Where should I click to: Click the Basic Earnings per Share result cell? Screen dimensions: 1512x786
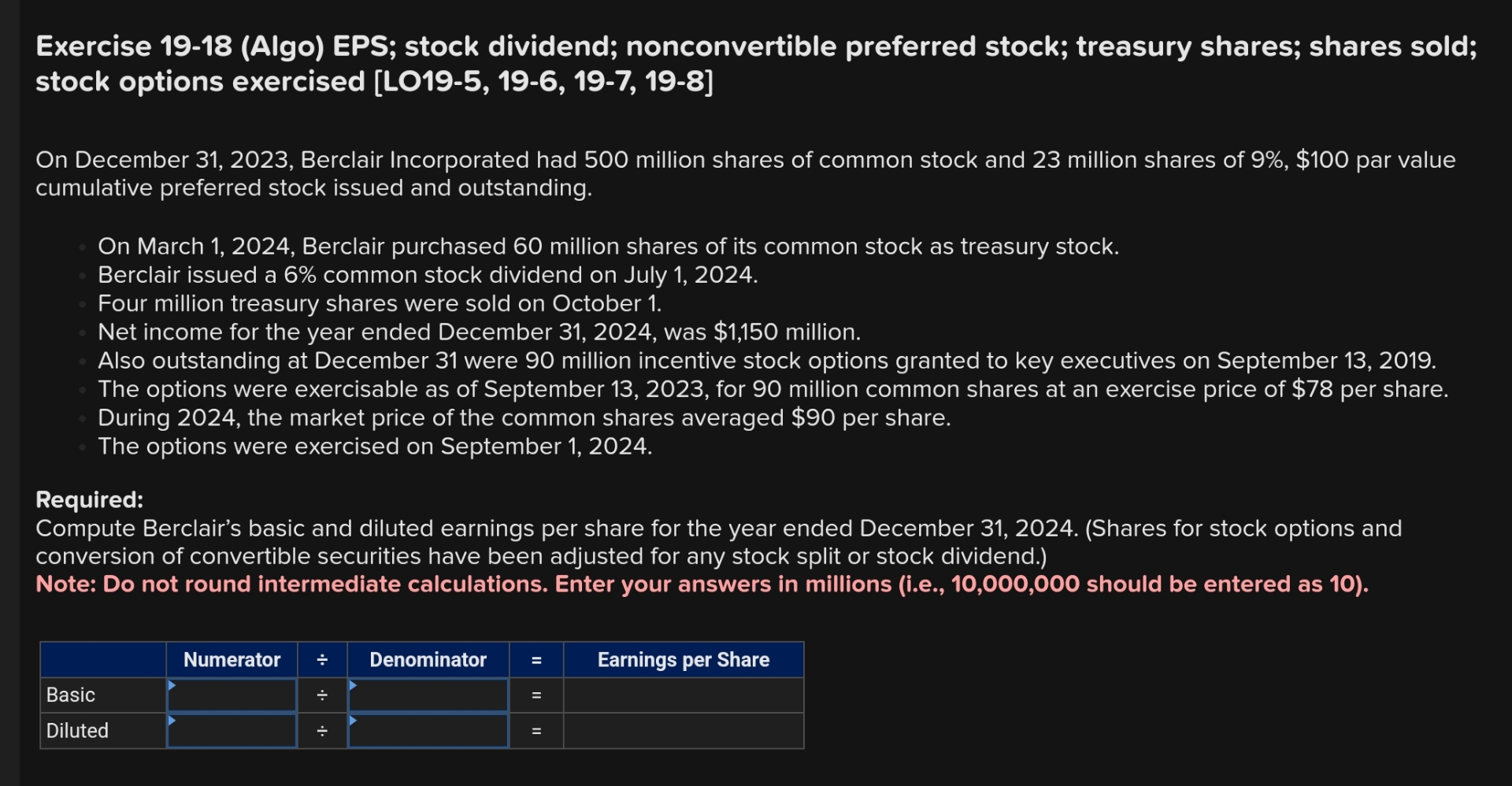click(684, 695)
